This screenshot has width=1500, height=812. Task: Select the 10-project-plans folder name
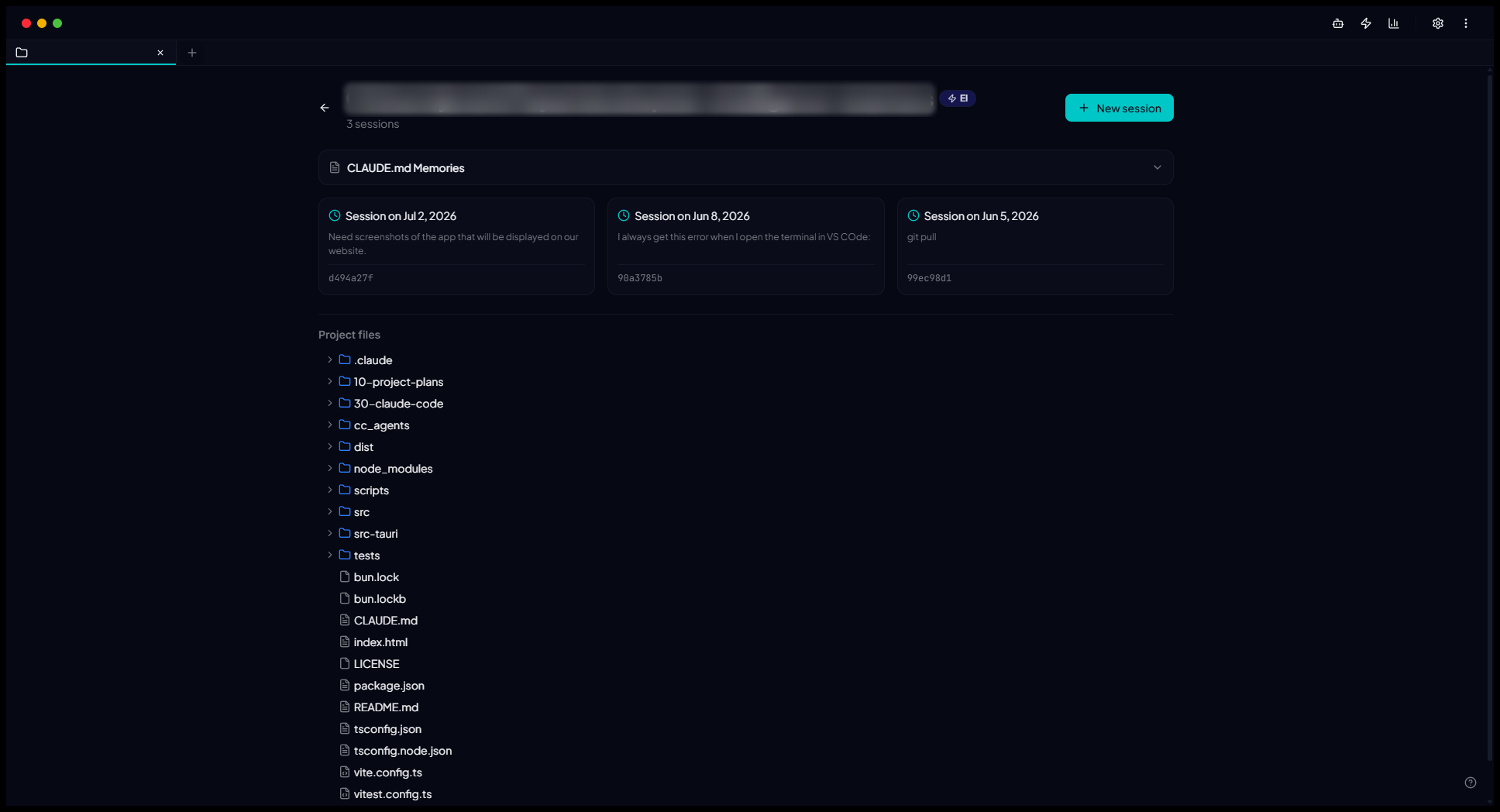coord(398,382)
